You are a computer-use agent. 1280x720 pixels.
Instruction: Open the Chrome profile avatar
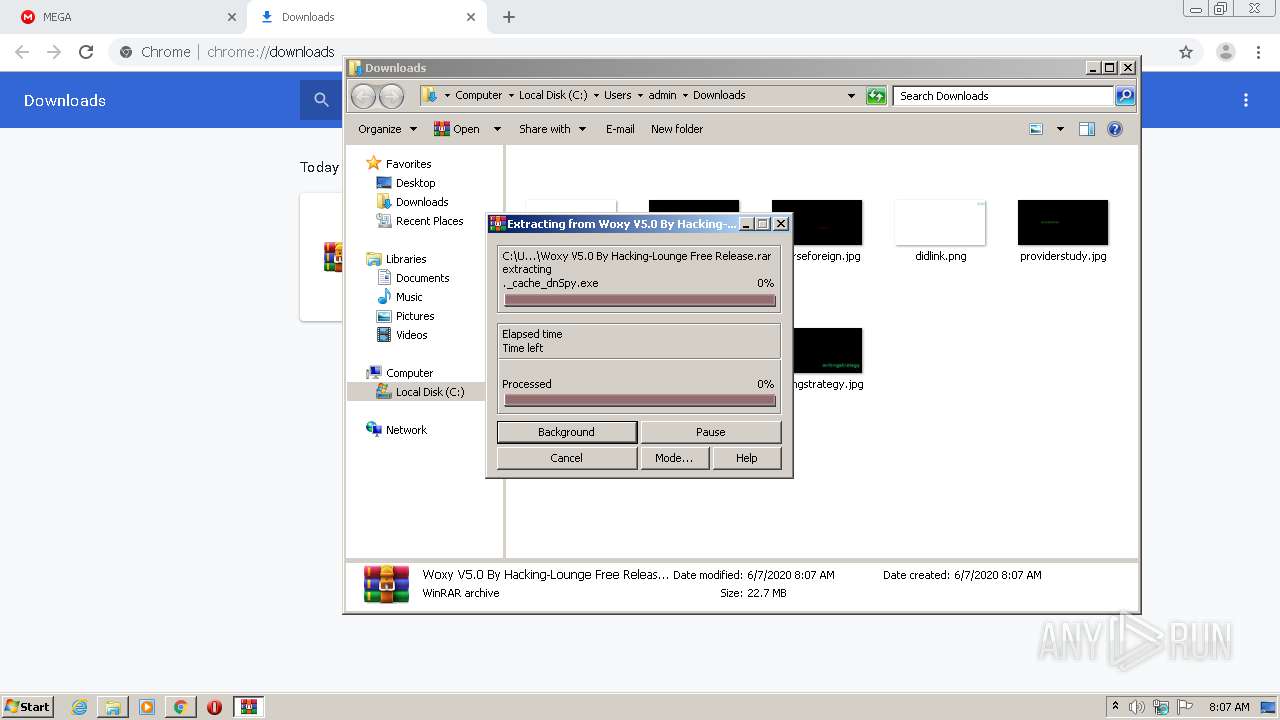click(1226, 52)
